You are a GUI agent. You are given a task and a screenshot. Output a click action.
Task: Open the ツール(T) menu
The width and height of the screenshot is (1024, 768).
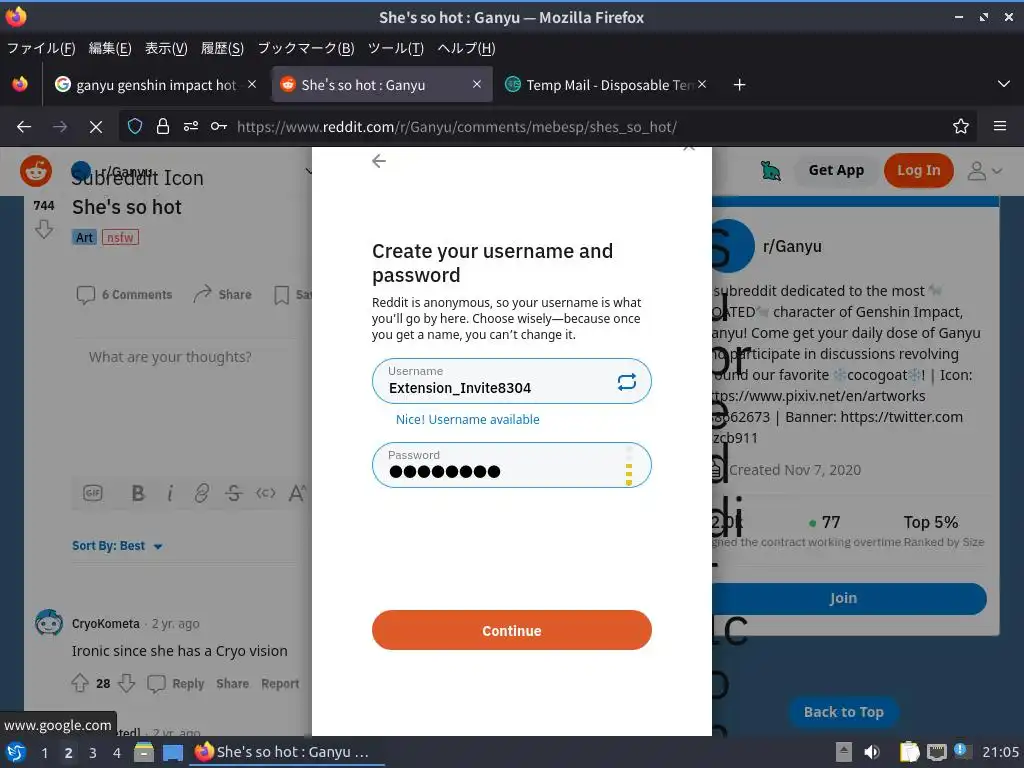[396, 48]
